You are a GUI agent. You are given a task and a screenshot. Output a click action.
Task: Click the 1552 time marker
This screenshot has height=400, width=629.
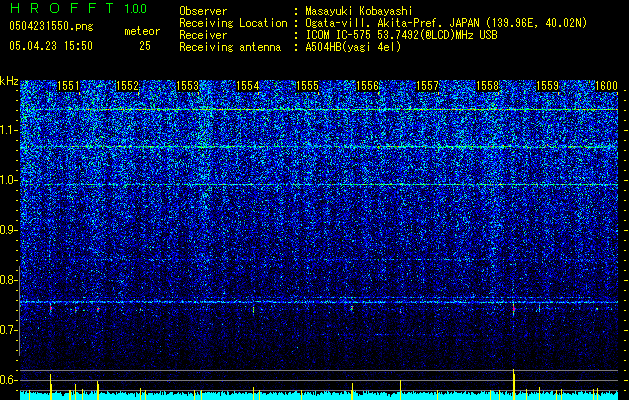tap(127, 86)
